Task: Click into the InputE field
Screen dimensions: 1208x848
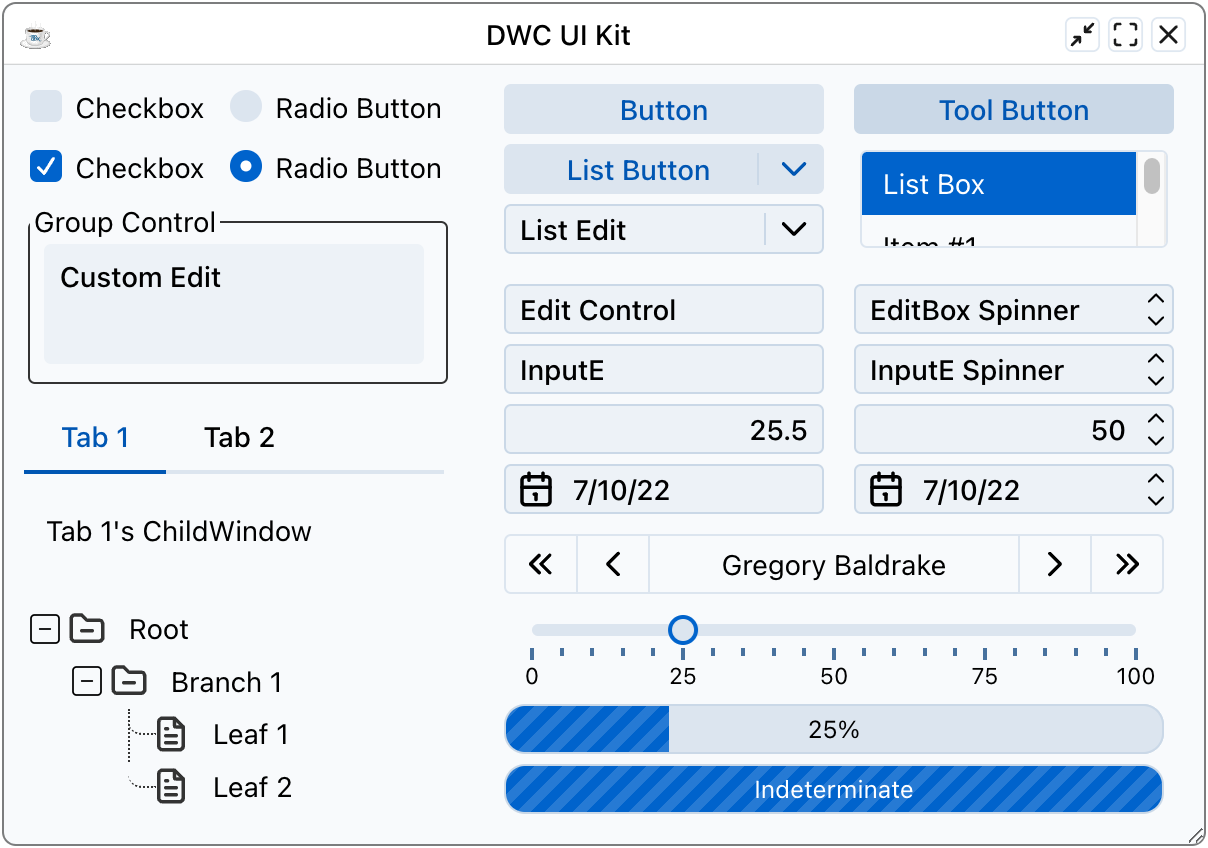Action: 664,370
